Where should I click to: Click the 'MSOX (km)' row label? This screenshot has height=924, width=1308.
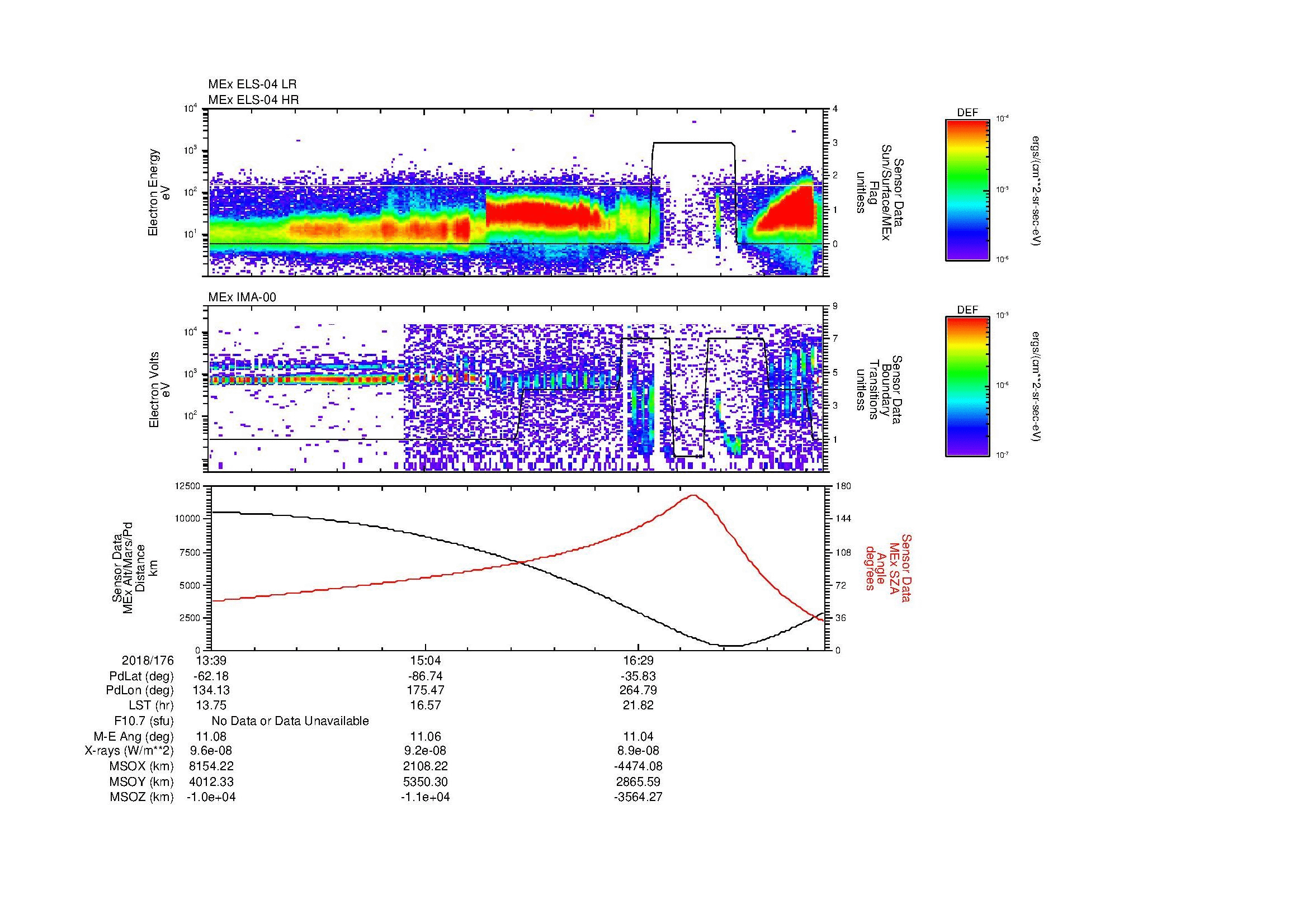[142, 766]
